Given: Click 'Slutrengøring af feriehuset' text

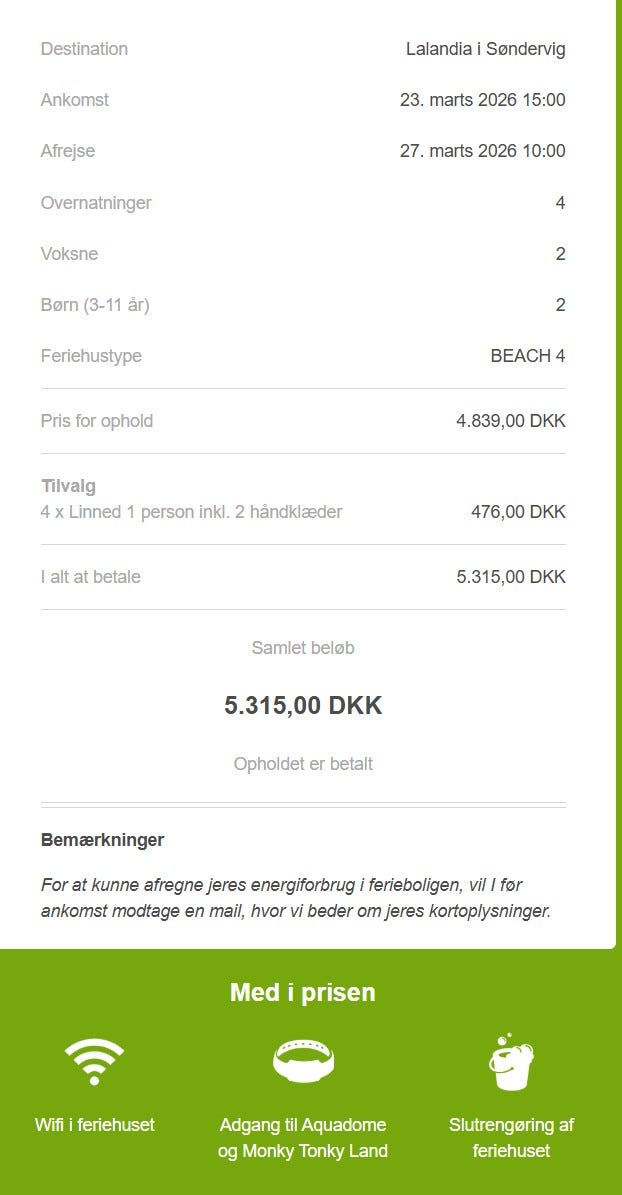Looking at the screenshot, I should pos(511,1137).
